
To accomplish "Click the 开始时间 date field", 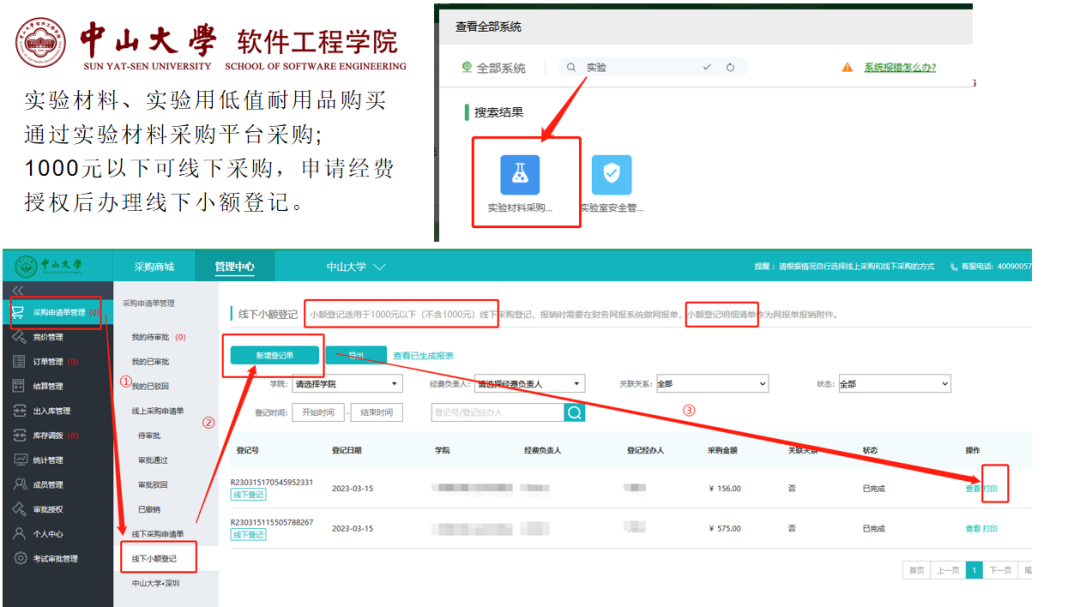I will pos(318,413).
